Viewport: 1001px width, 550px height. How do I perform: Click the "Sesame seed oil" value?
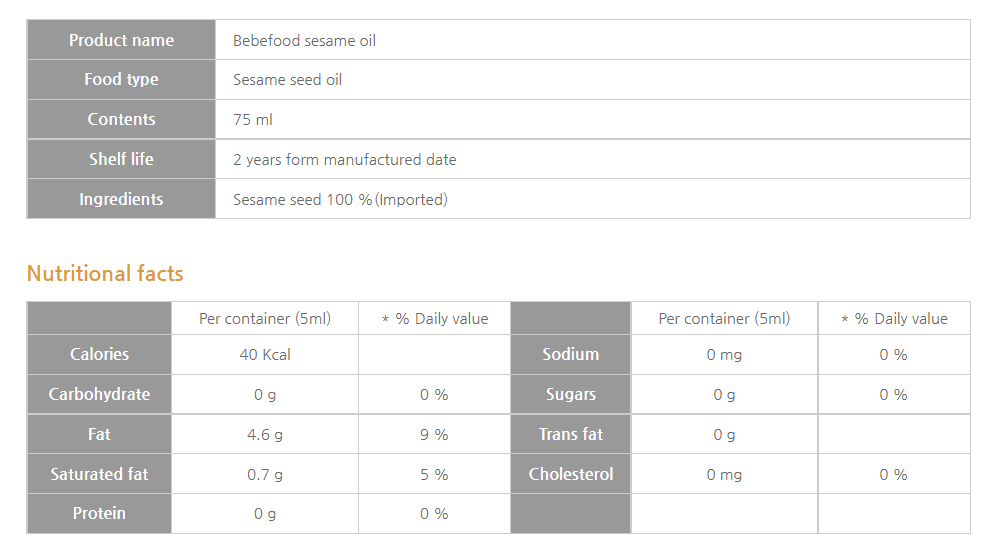(x=287, y=80)
